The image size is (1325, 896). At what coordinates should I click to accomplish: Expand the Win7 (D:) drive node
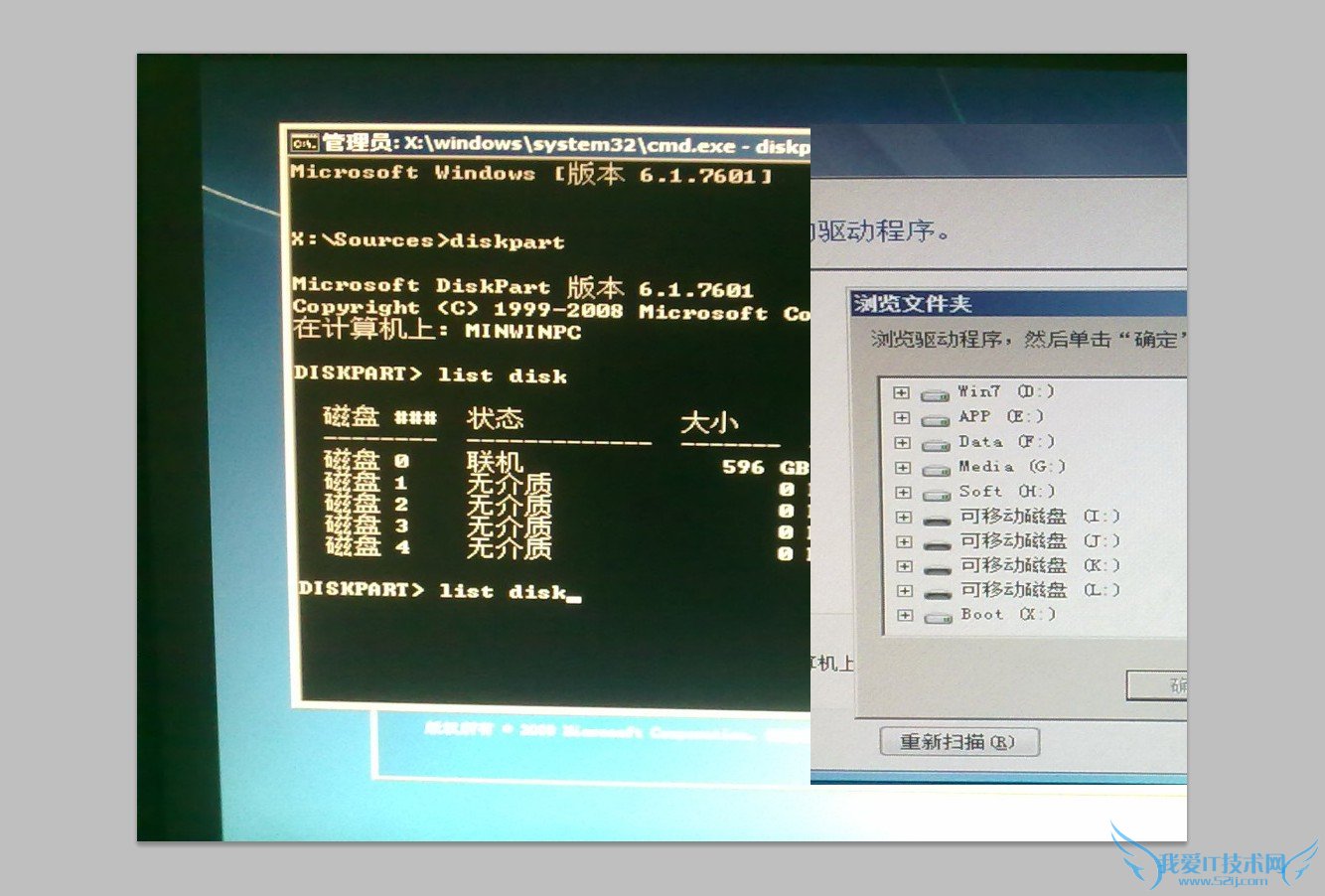901,393
